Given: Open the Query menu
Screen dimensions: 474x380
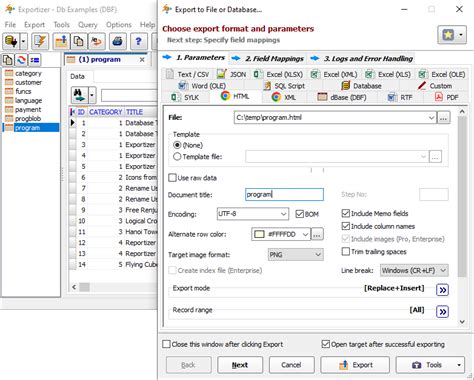Looking at the screenshot, I should coord(88,25).
